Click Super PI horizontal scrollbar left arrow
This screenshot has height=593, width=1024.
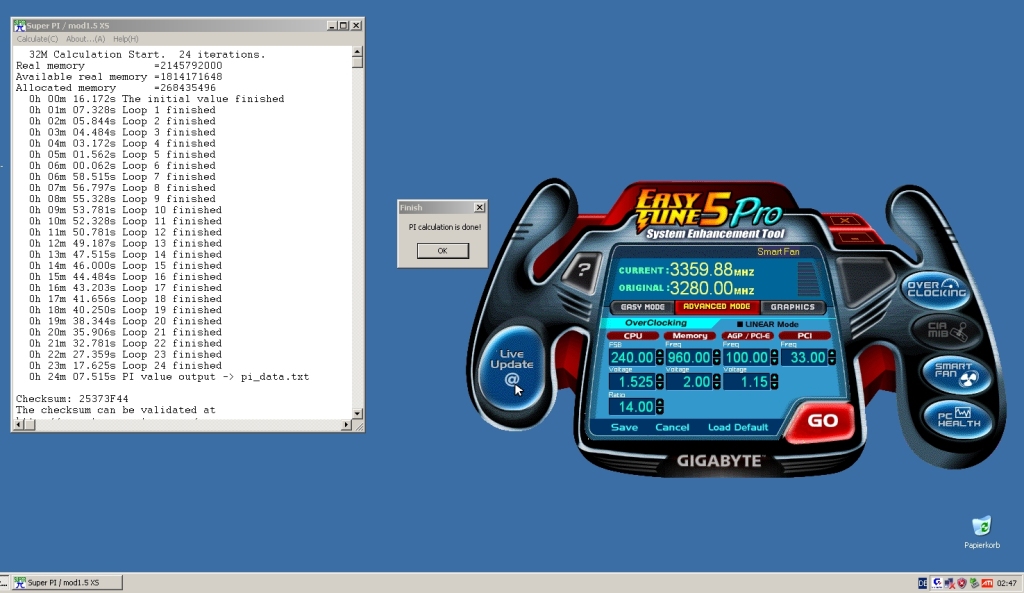19,425
